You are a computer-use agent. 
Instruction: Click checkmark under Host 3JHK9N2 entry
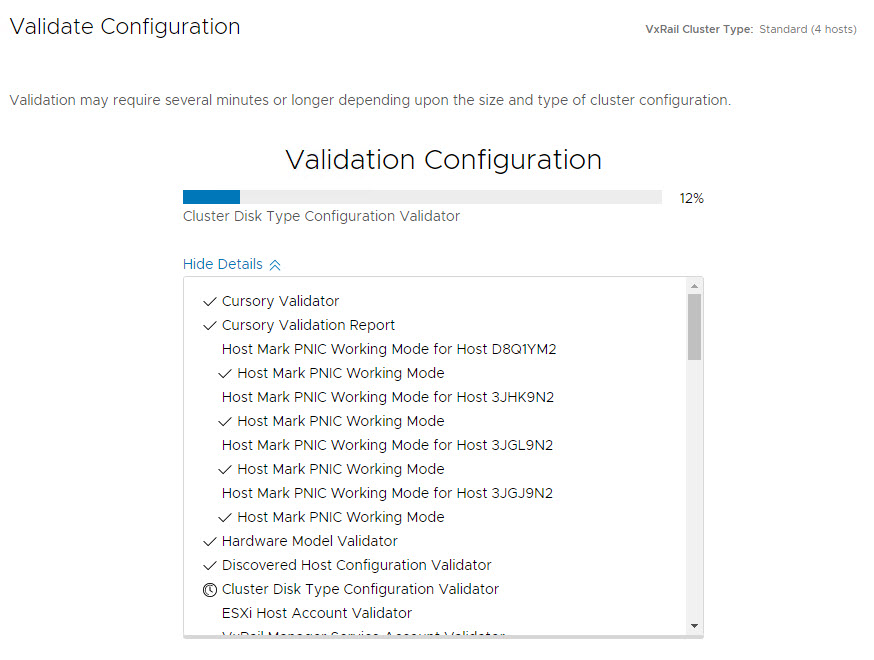tap(226, 421)
